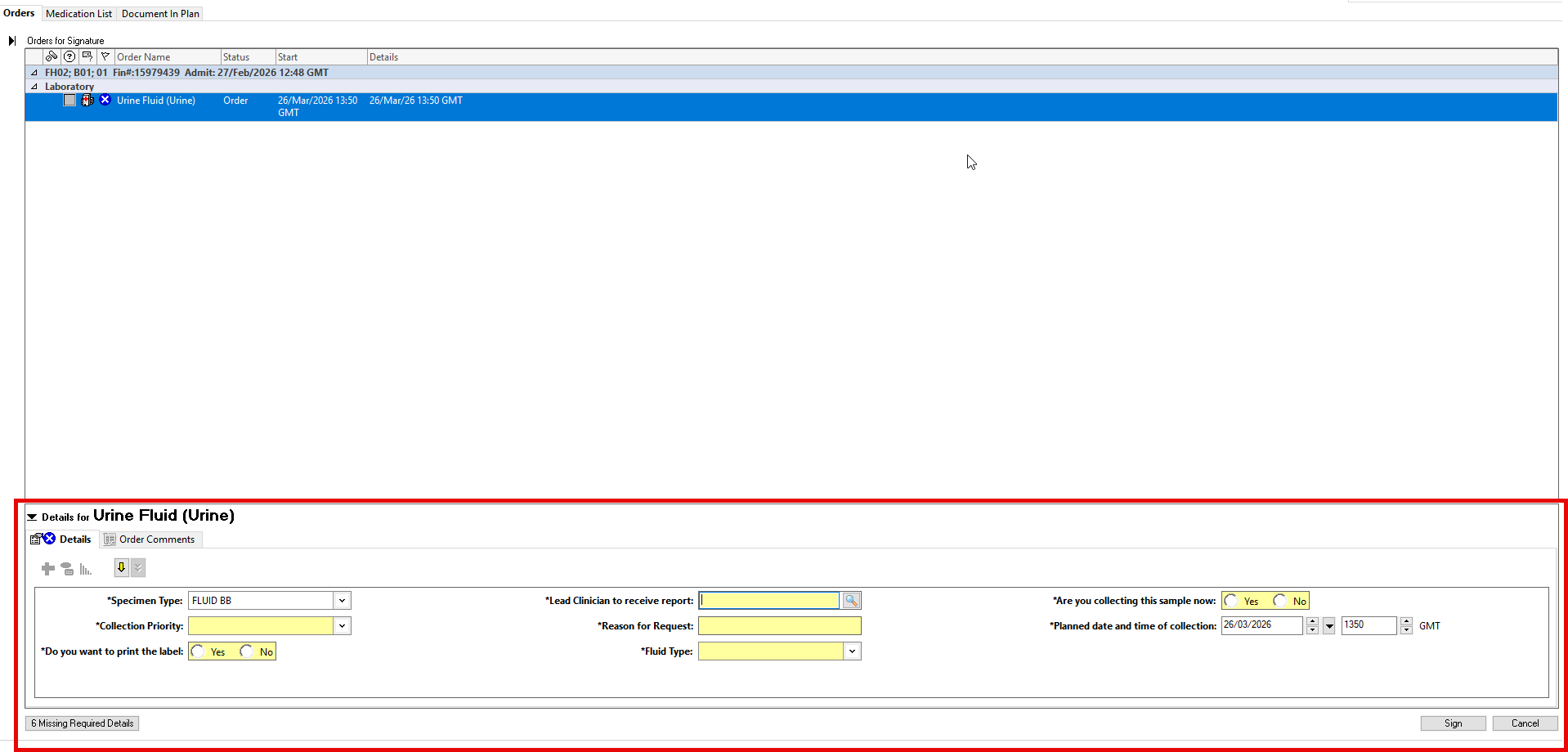
Task: Click the yellow down arrow button
Action: 121,567
